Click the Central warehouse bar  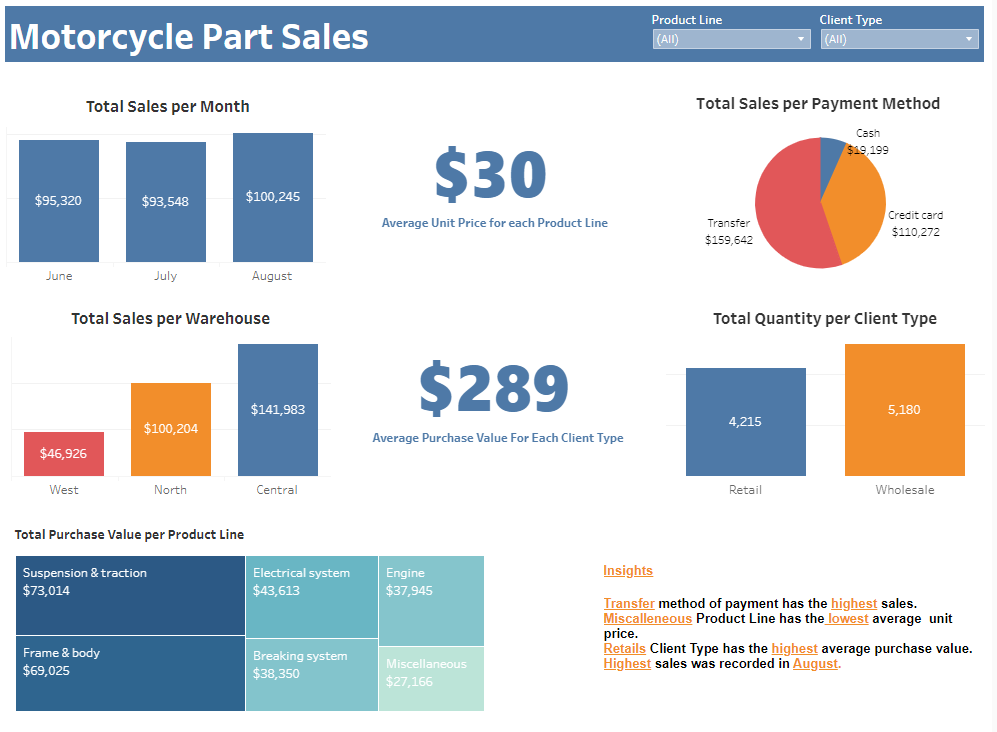click(277, 409)
